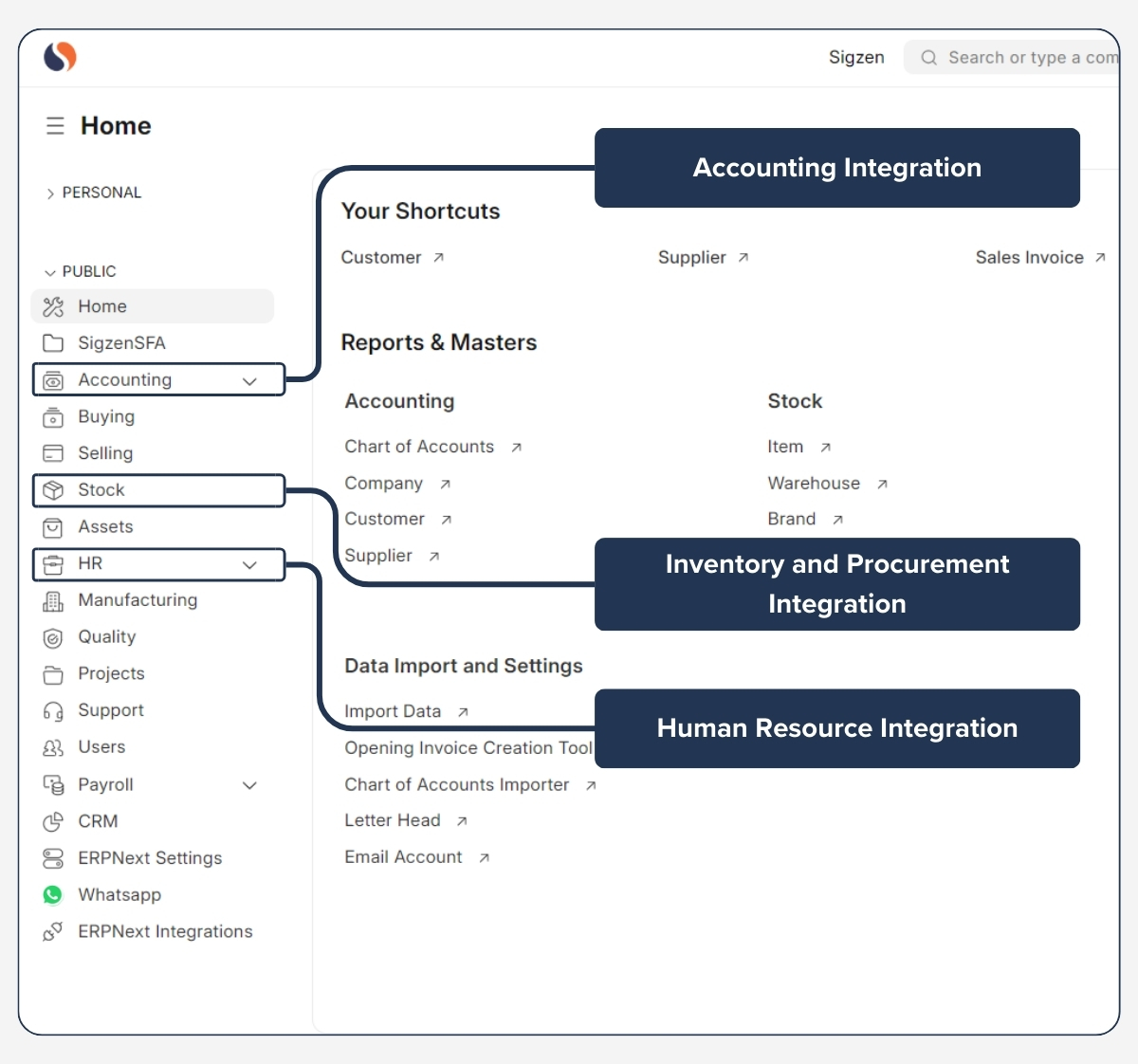Select the Quality shield icon
Image resolution: width=1138 pixels, height=1064 pixels.
pos(53,637)
